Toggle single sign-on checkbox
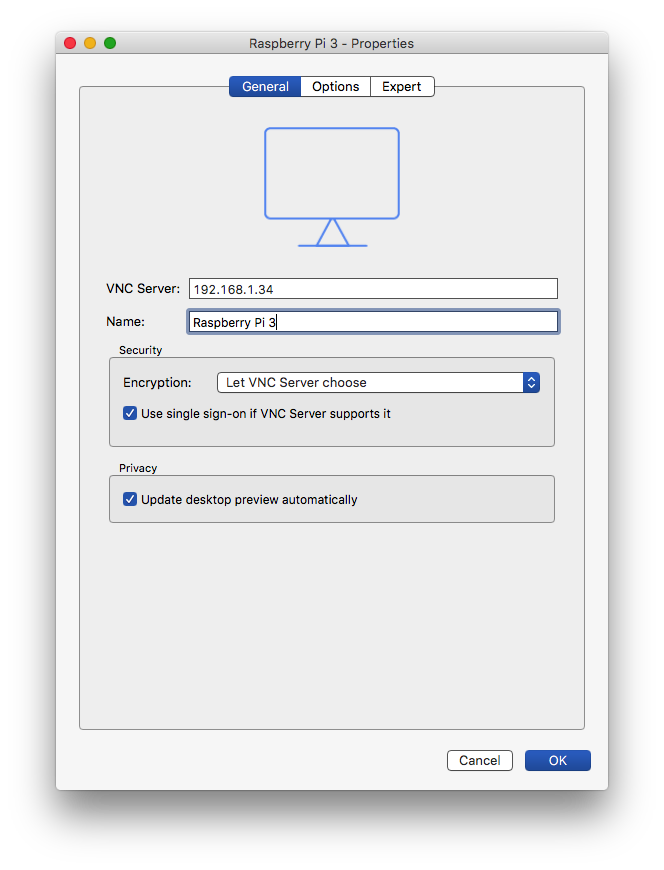Viewport: 664px width, 870px height. click(x=130, y=413)
